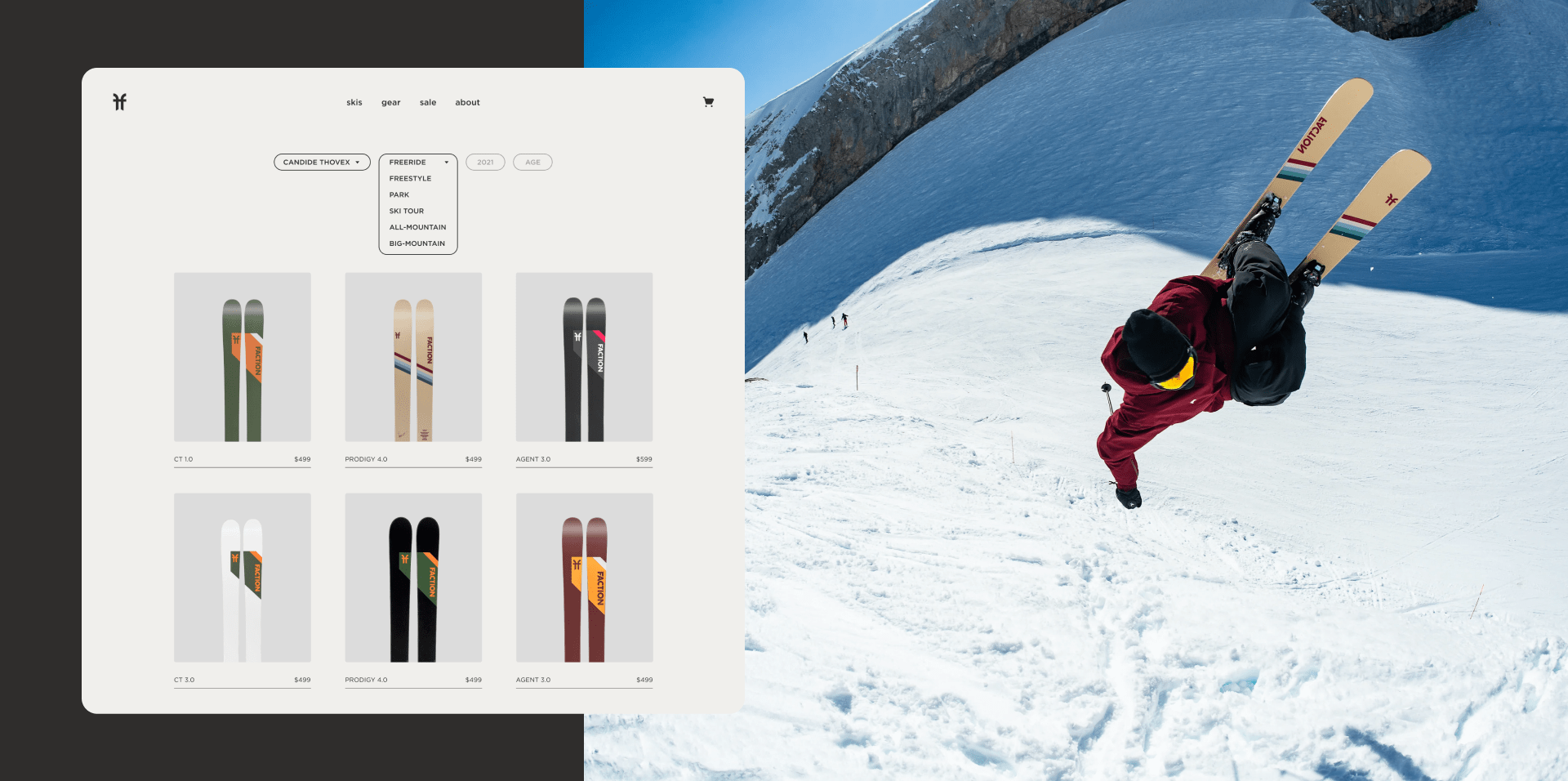Go to the gear menu item

point(390,103)
